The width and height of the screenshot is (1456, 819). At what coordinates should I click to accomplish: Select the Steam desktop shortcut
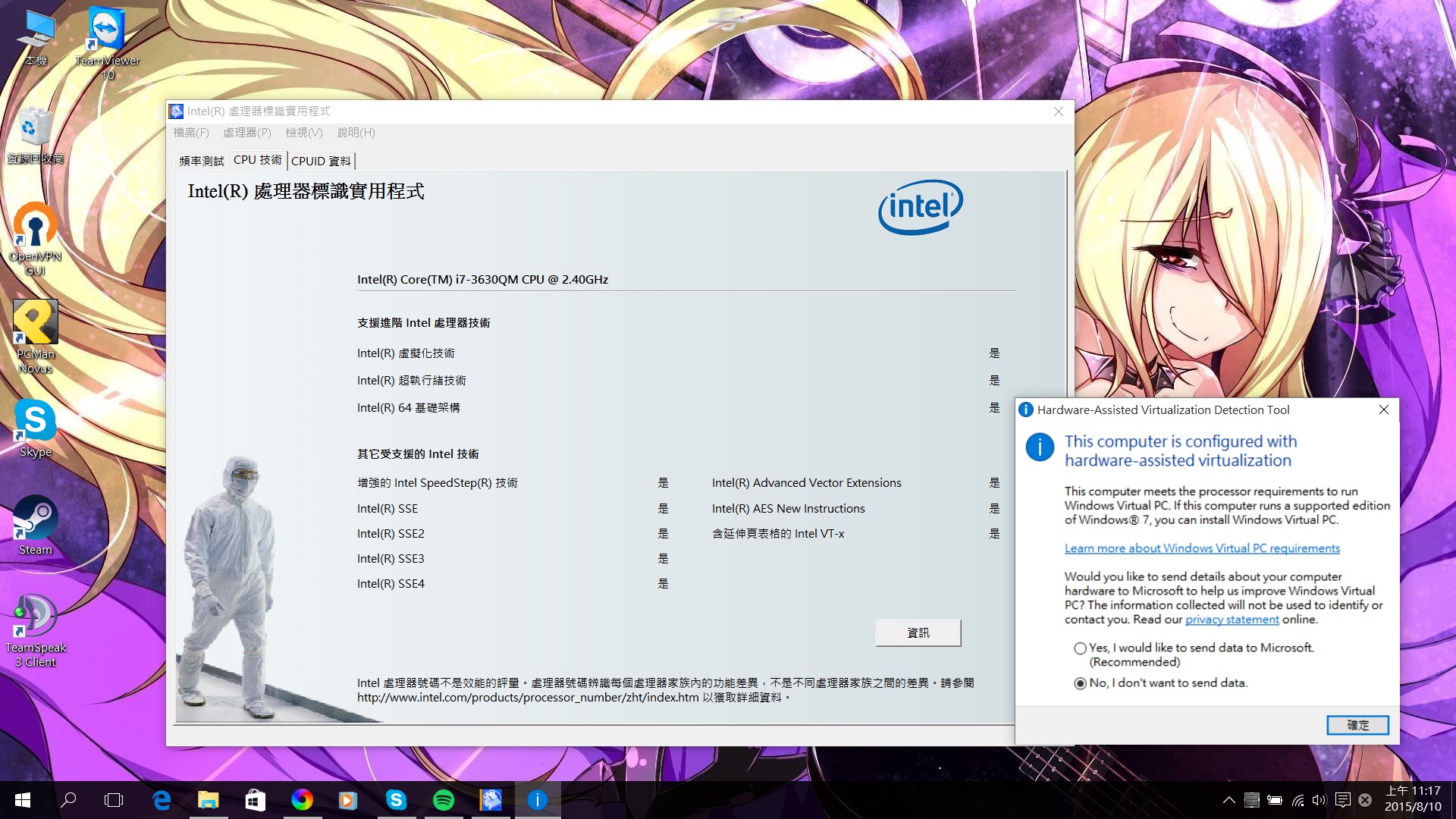click(x=35, y=526)
